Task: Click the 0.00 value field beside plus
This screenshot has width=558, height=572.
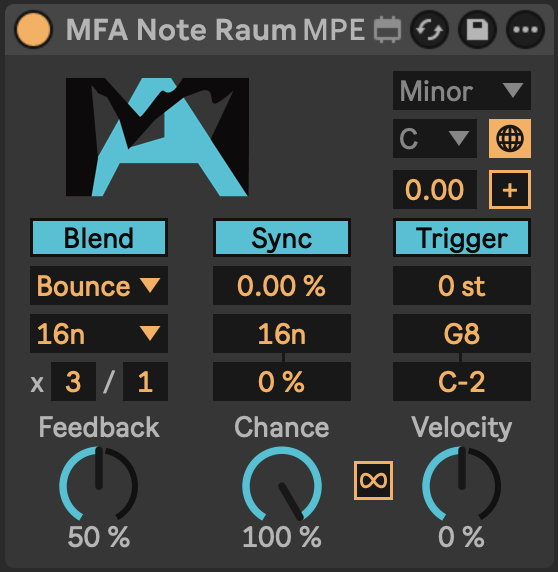Action: tap(435, 189)
